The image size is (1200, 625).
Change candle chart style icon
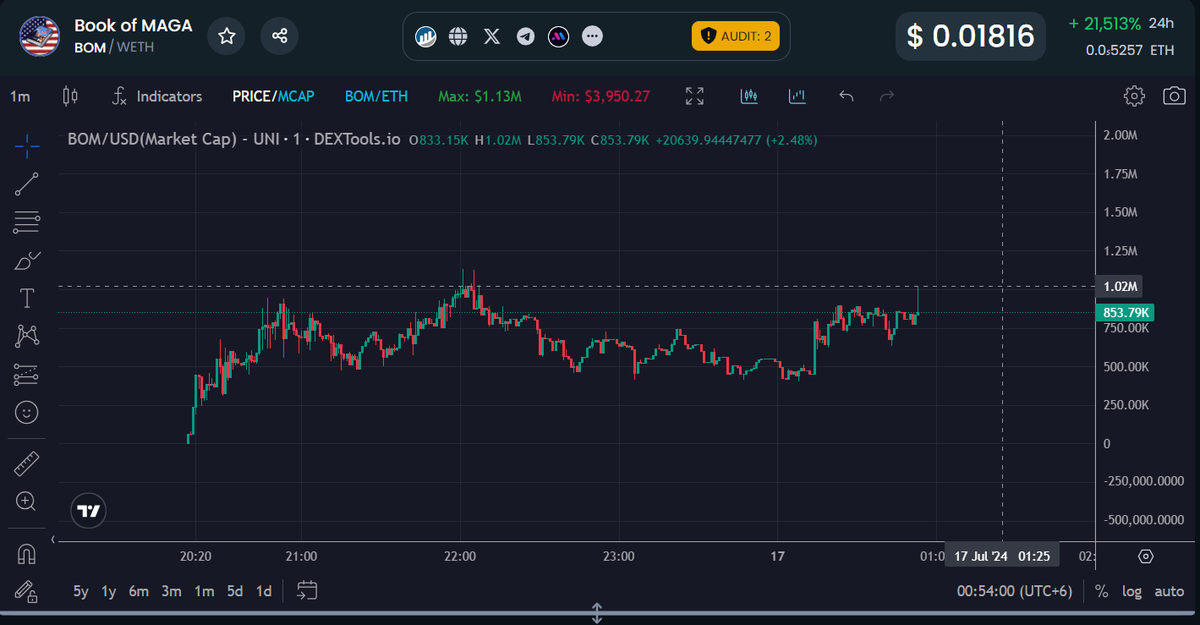(70, 97)
